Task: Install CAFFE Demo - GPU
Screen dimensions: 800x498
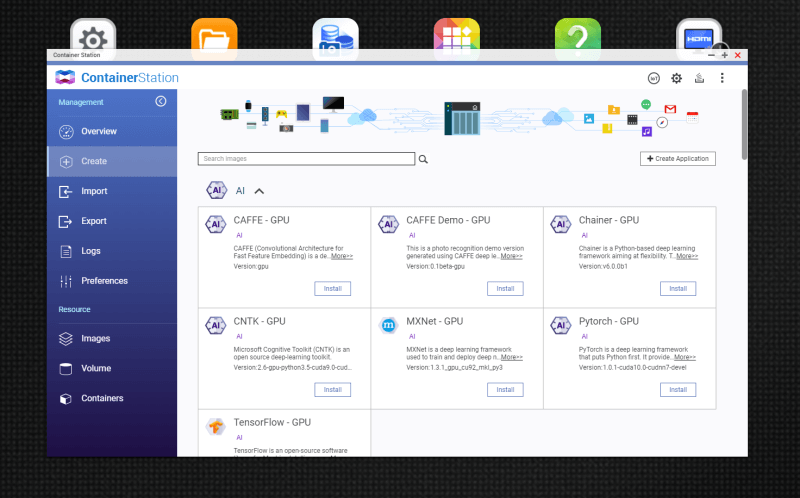Action: tap(505, 289)
